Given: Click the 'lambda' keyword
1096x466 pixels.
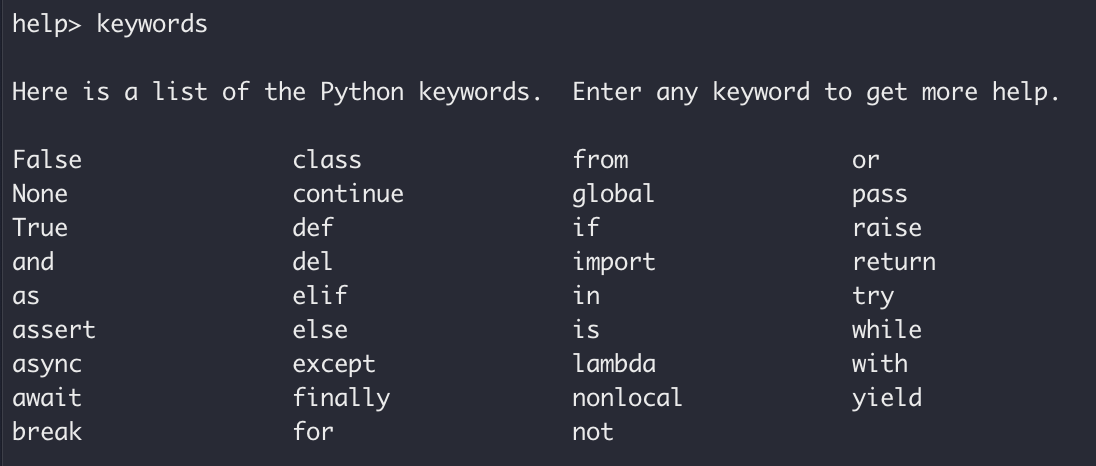Looking at the screenshot, I should click(614, 364).
